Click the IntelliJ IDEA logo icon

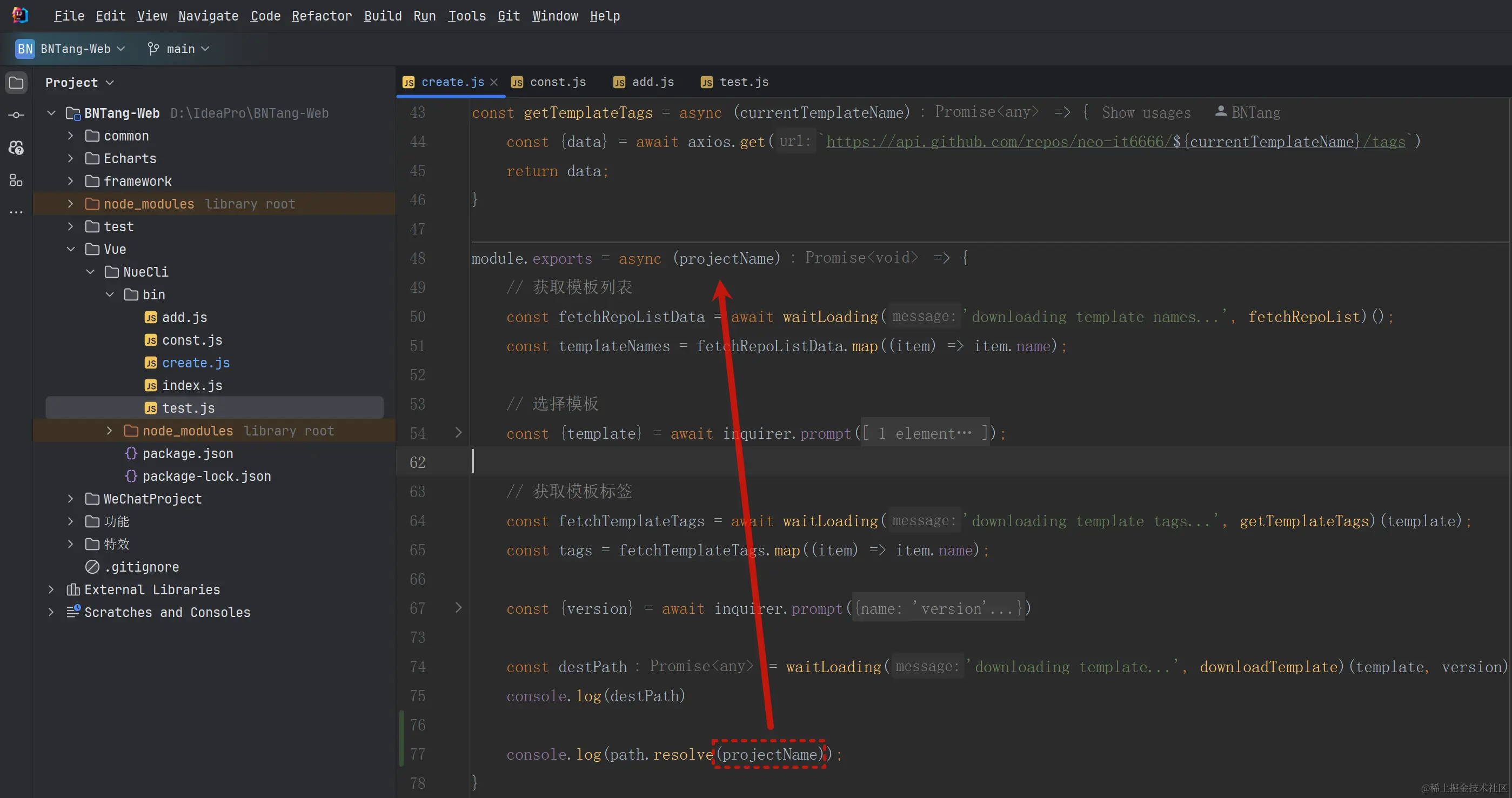20,15
